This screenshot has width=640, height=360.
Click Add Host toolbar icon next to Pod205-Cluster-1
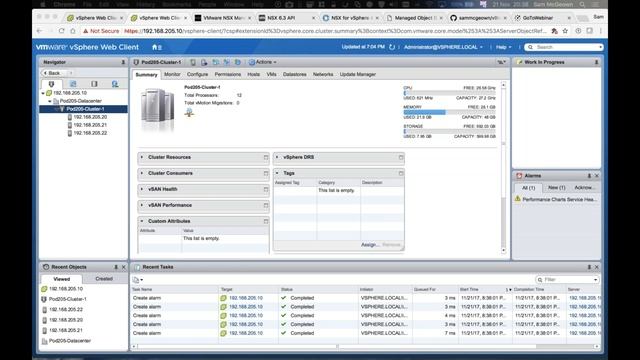pyautogui.click(x=193, y=62)
